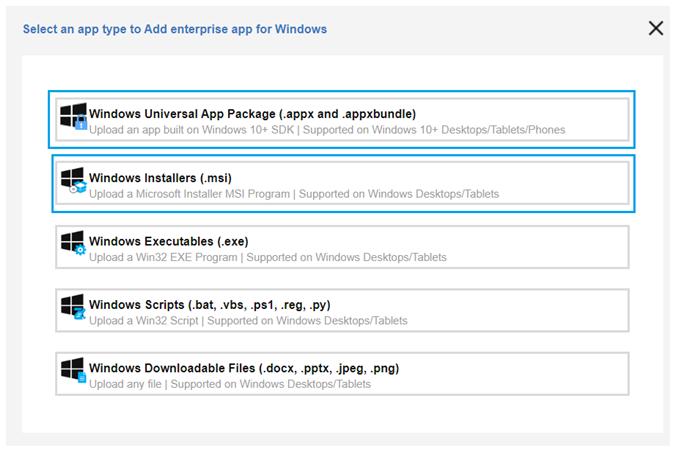675x451 pixels.
Task: Click 'Upload any file' description text
Action: (125, 384)
